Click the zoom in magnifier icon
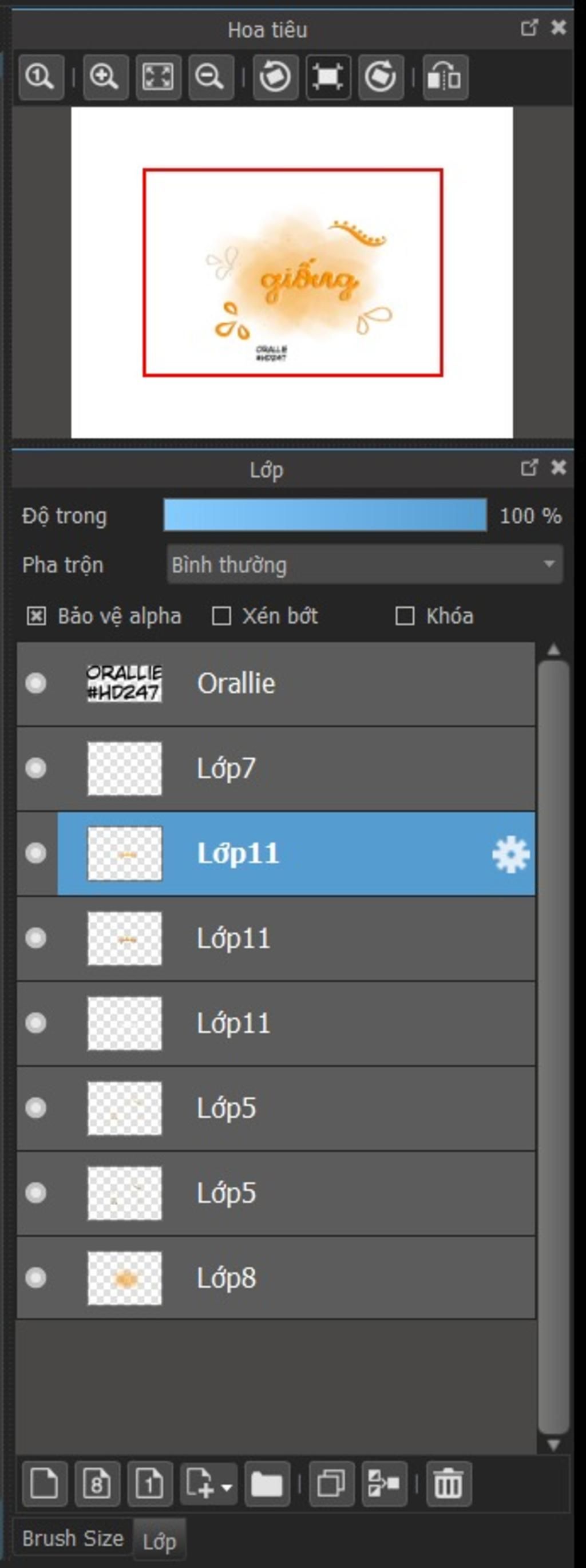Screen dimensions: 586x1568 pos(105,77)
